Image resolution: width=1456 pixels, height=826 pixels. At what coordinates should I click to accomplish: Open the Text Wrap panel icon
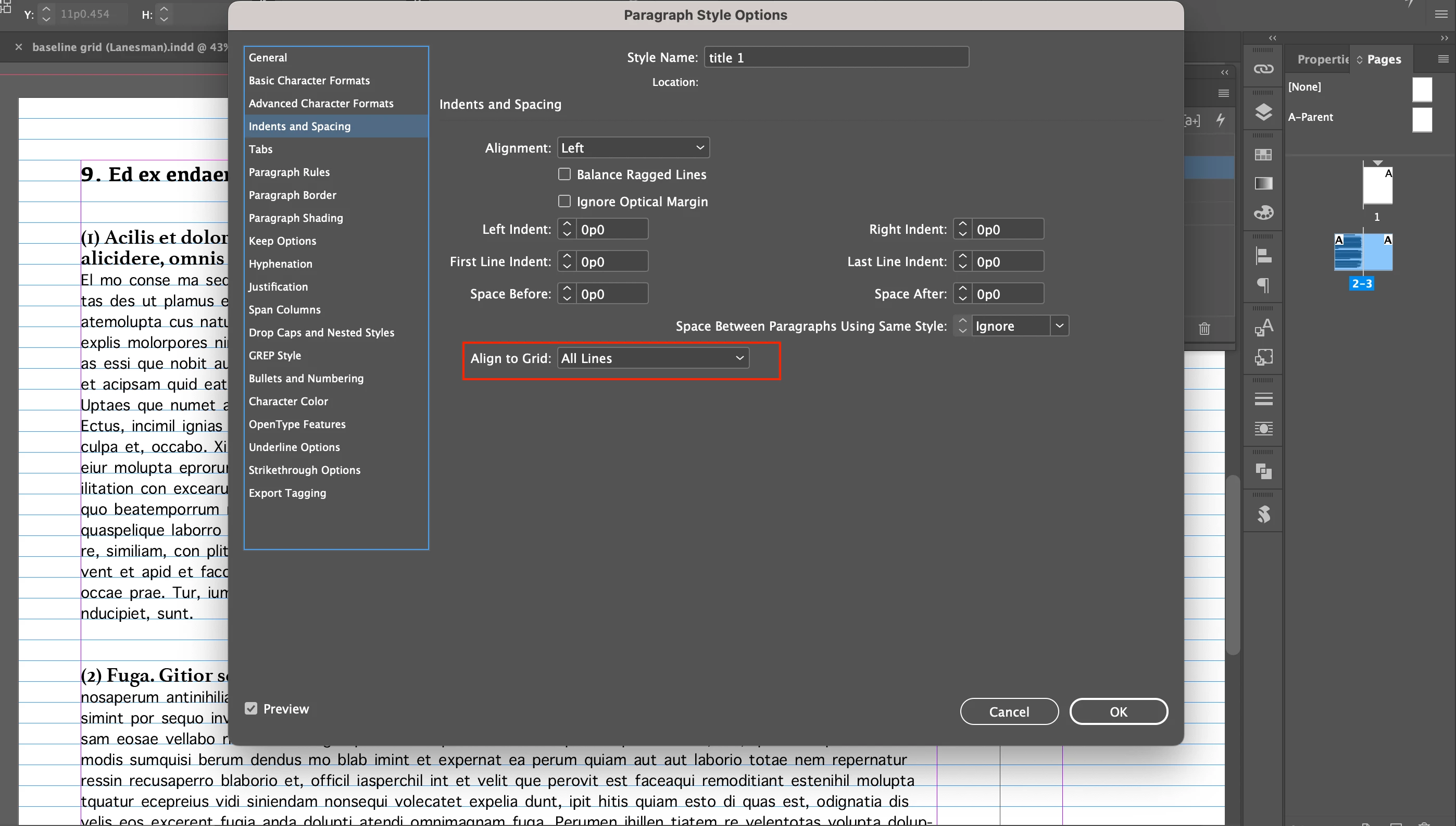coord(1263,428)
